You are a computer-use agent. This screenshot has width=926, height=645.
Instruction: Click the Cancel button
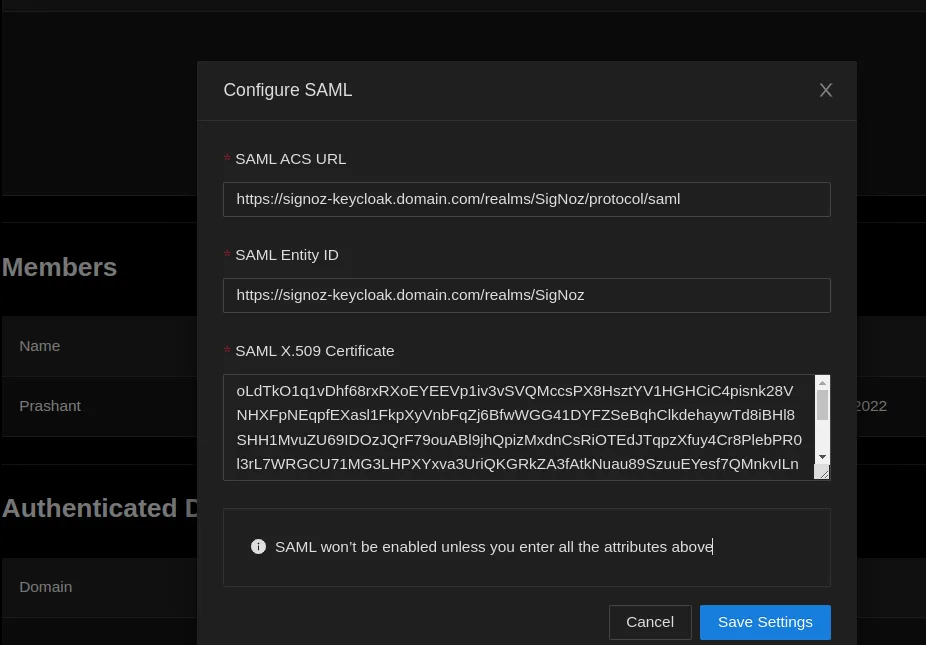(x=650, y=623)
